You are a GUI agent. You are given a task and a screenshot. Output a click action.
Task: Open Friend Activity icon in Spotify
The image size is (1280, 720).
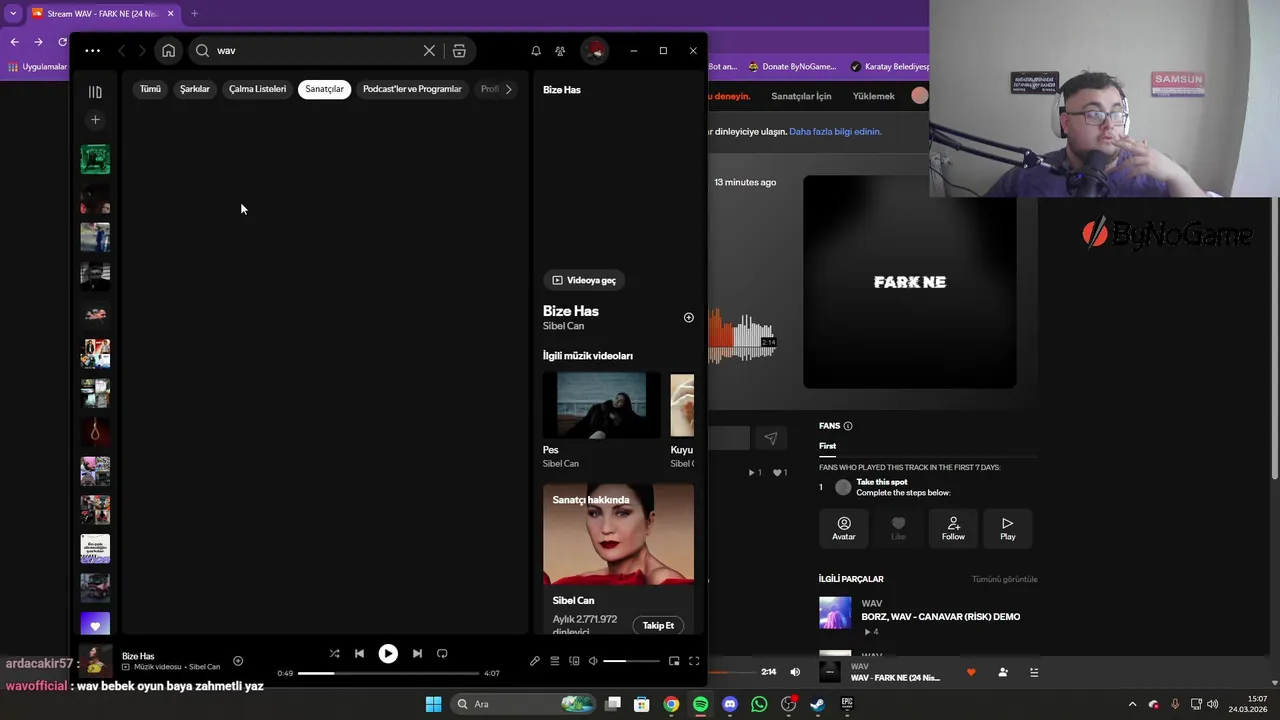point(560,51)
